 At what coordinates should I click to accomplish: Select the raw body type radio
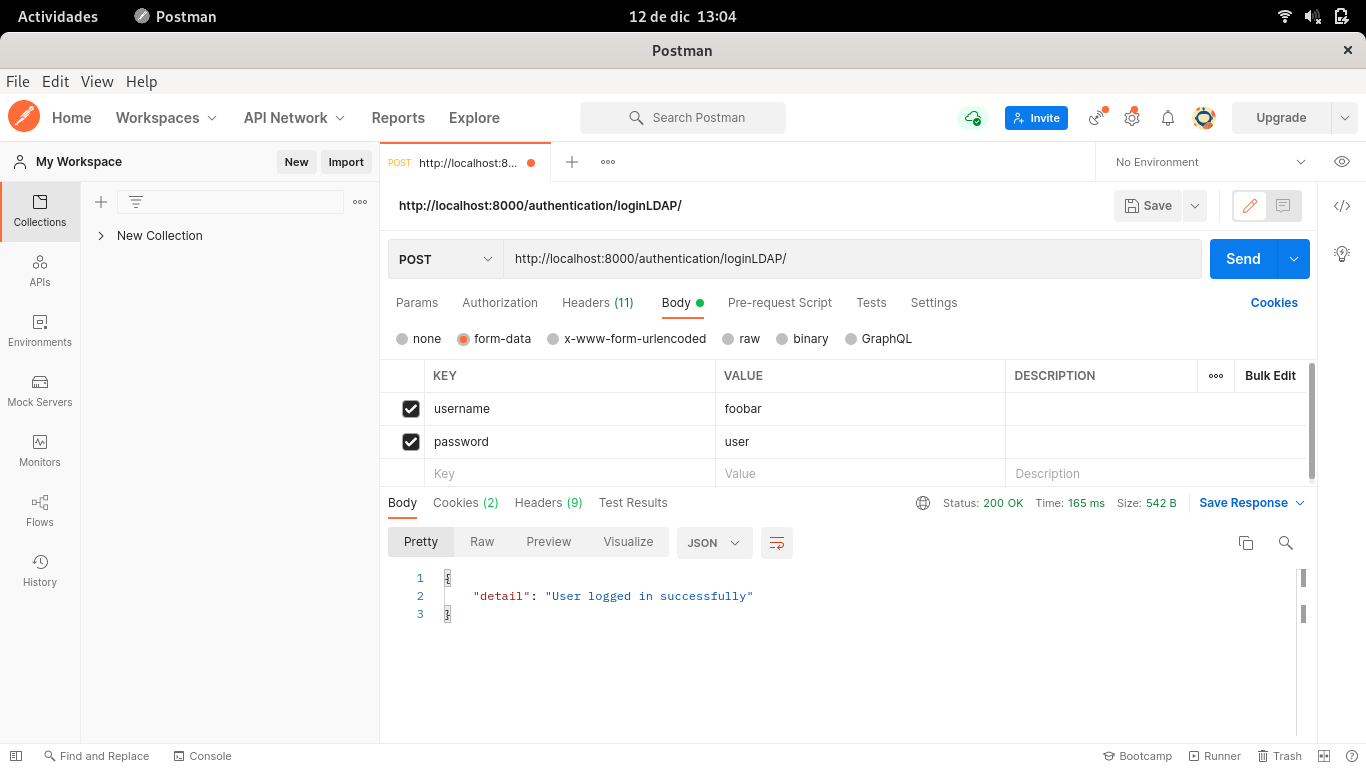728,339
